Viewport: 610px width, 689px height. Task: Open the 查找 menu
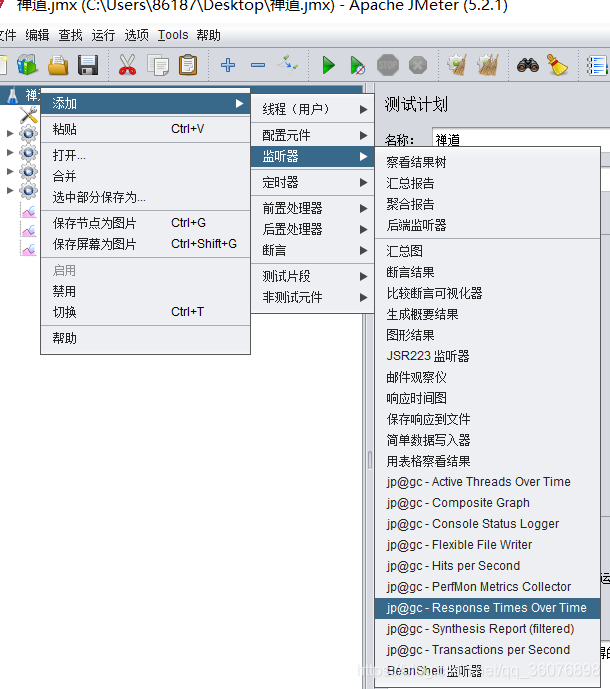click(70, 35)
